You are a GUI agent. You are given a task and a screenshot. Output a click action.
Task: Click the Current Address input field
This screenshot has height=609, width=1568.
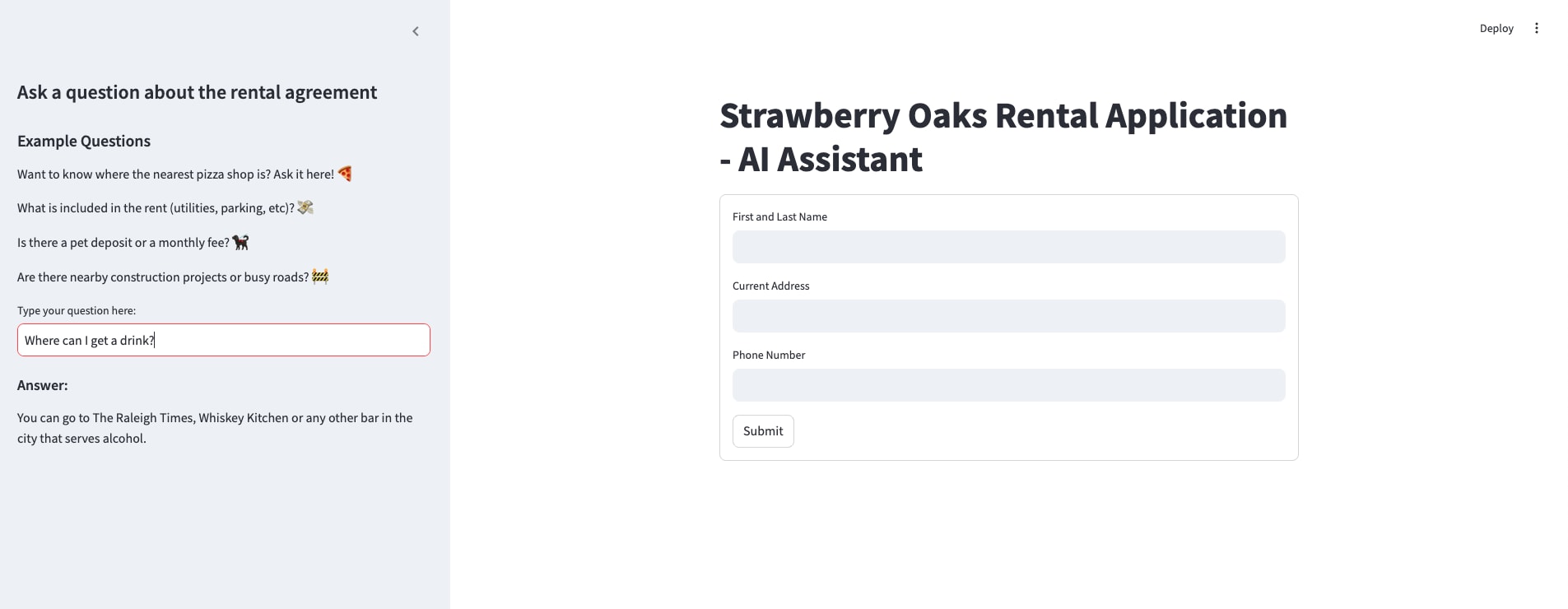1008,316
